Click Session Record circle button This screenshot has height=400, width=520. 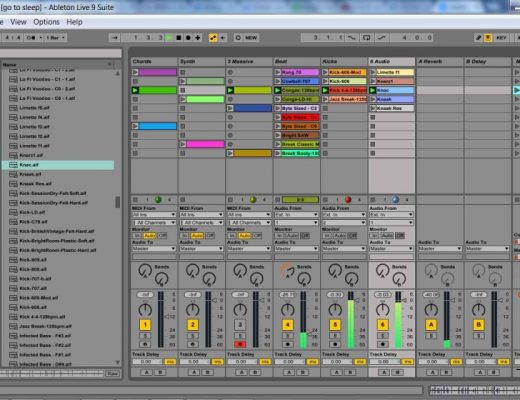tap(238, 38)
